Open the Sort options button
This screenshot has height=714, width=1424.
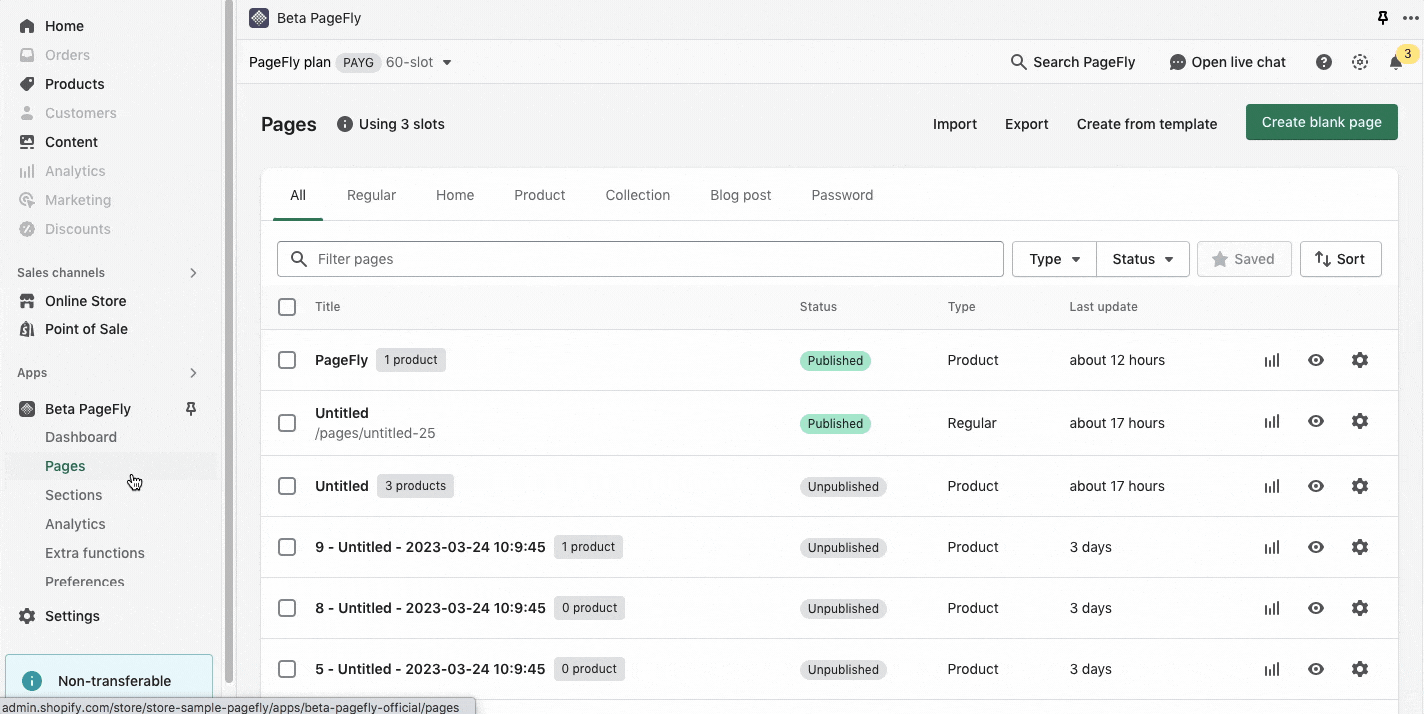(x=1340, y=259)
